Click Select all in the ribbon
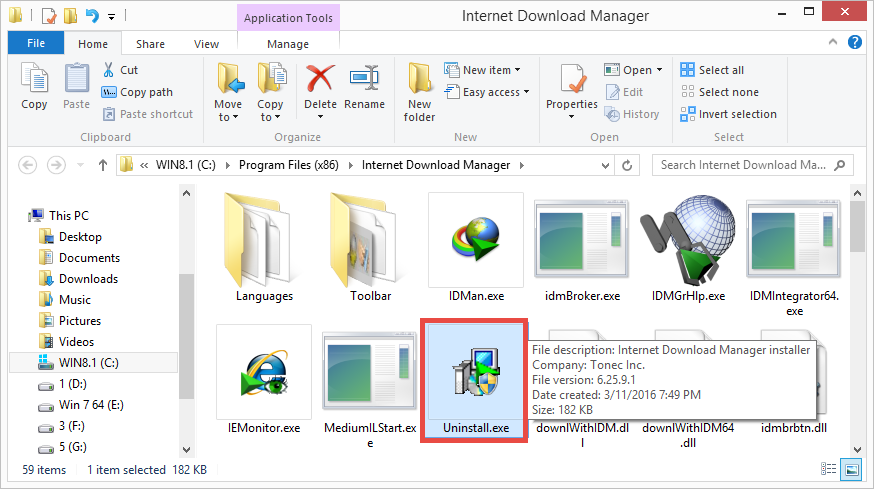The image size is (874, 489). (712, 70)
